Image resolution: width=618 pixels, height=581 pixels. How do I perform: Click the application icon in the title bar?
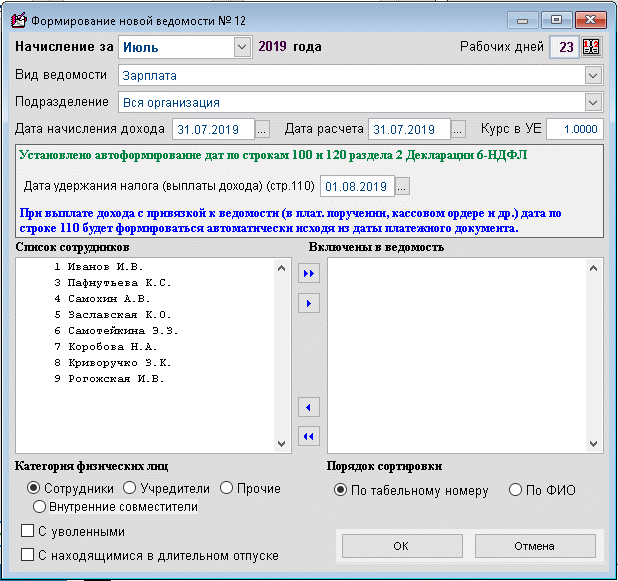tap(19, 20)
